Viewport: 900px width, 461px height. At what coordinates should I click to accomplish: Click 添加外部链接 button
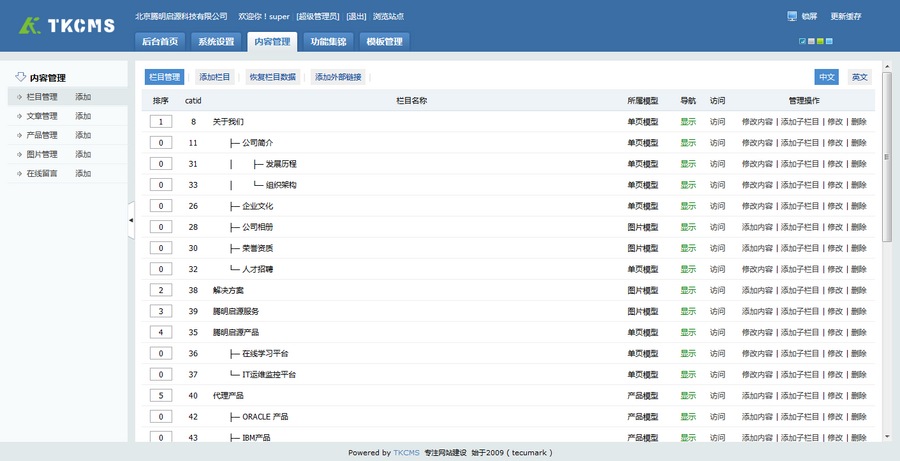point(338,77)
